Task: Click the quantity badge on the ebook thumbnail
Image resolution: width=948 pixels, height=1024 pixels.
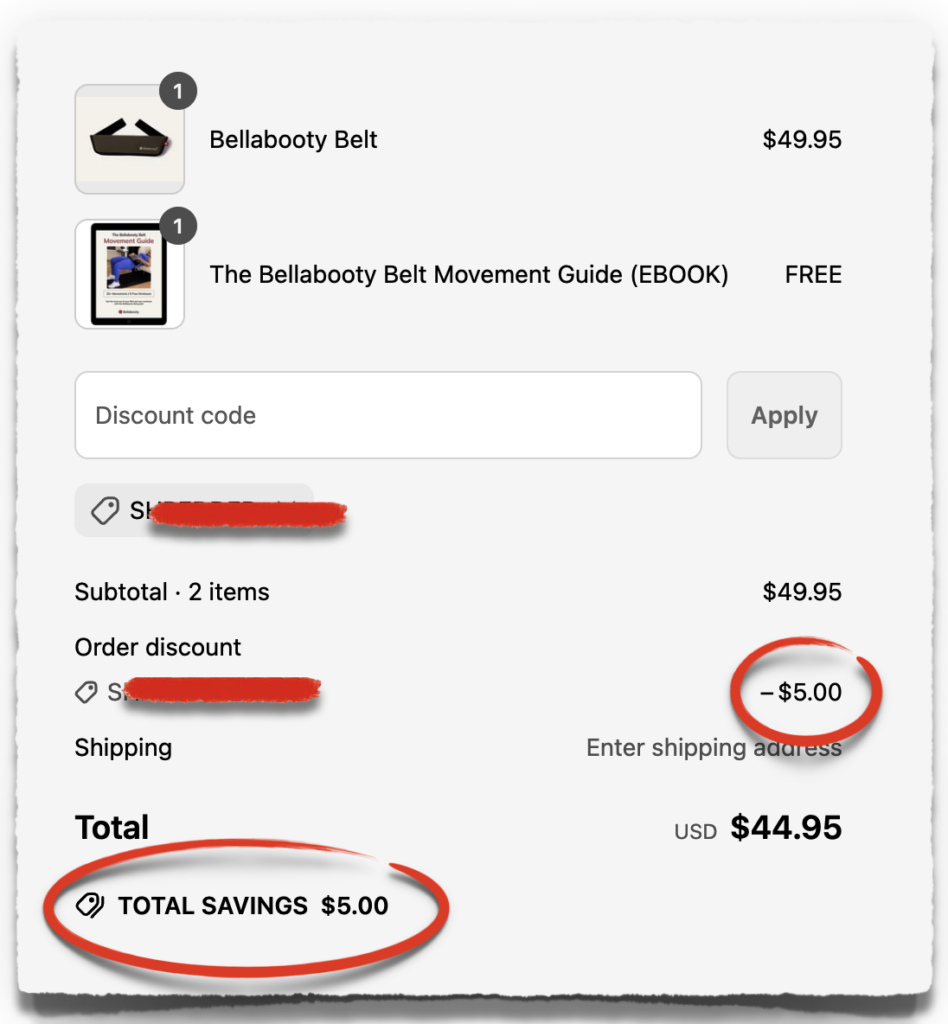Action: (178, 227)
